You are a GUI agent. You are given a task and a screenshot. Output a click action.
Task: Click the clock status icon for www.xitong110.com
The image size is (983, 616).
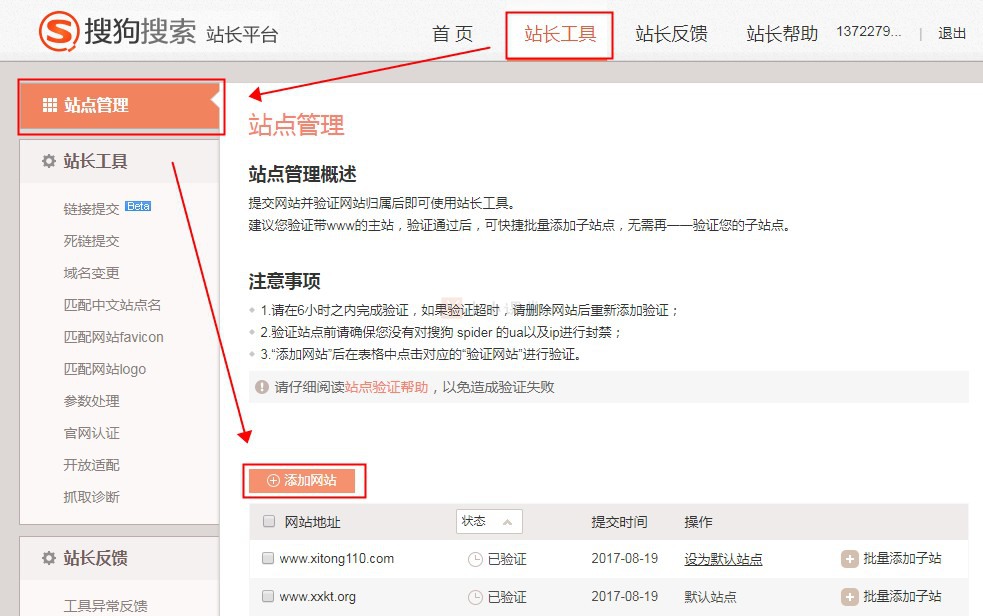pyautogui.click(x=475, y=560)
